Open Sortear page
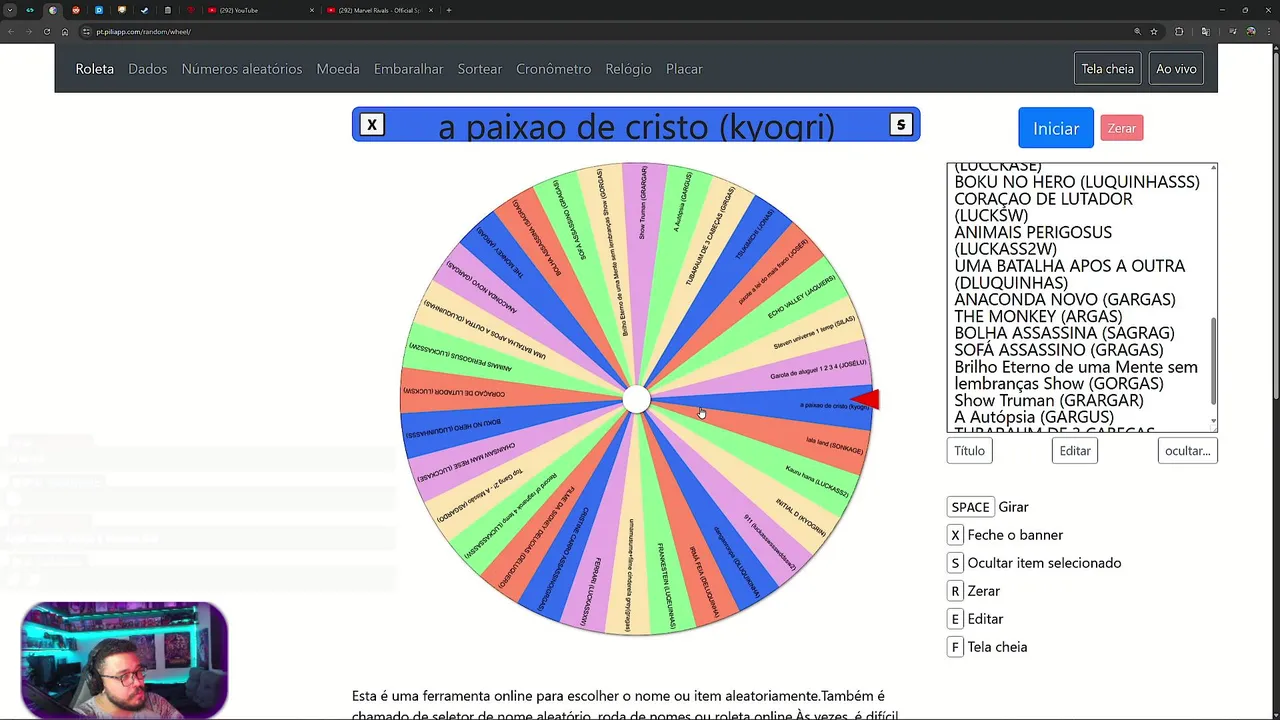Image resolution: width=1280 pixels, height=720 pixels. click(x=480, y=69)
